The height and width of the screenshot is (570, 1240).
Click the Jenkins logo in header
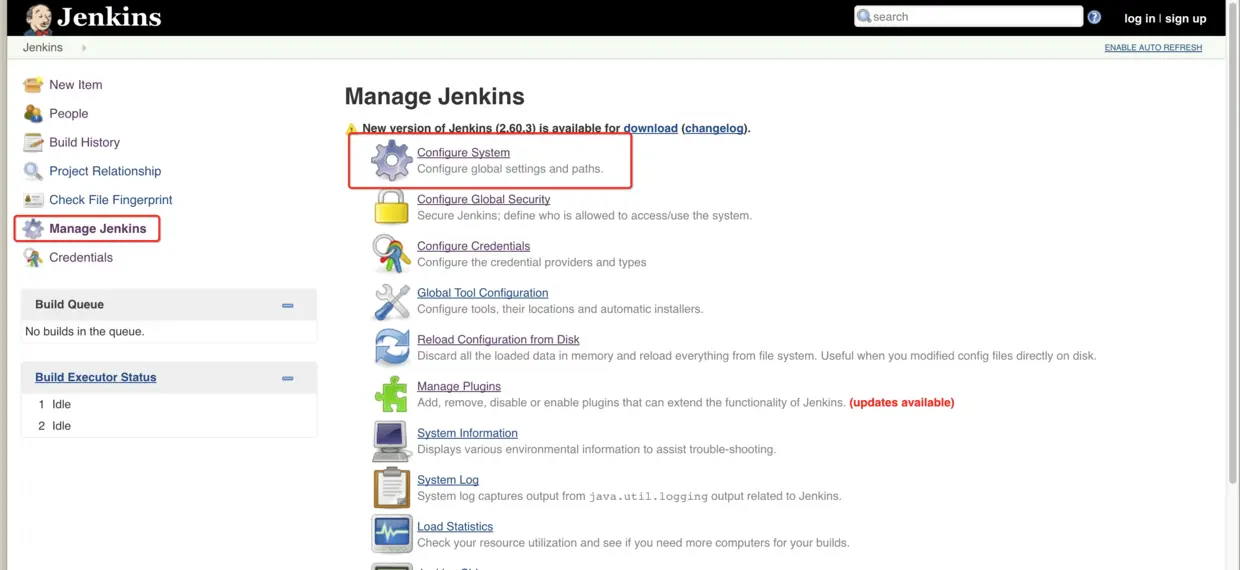[92, 18]
